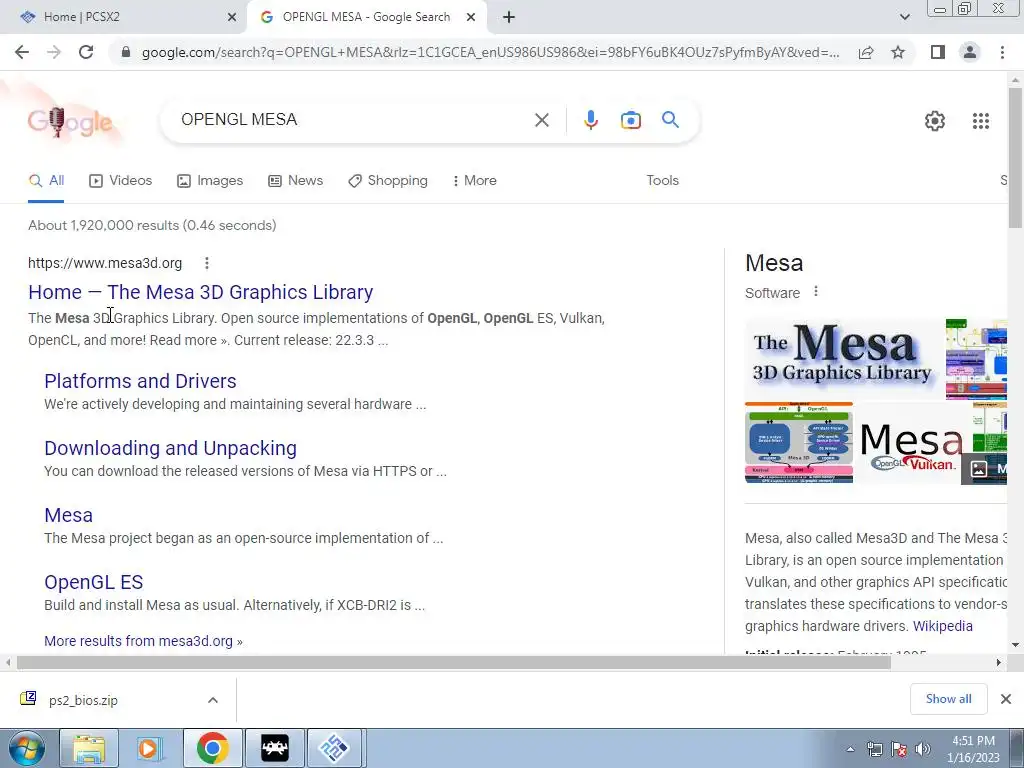The image size is (1024, 768).
Task: Open the Wikipedia link in Mesa panel
Action: click(x=942, y=626)
